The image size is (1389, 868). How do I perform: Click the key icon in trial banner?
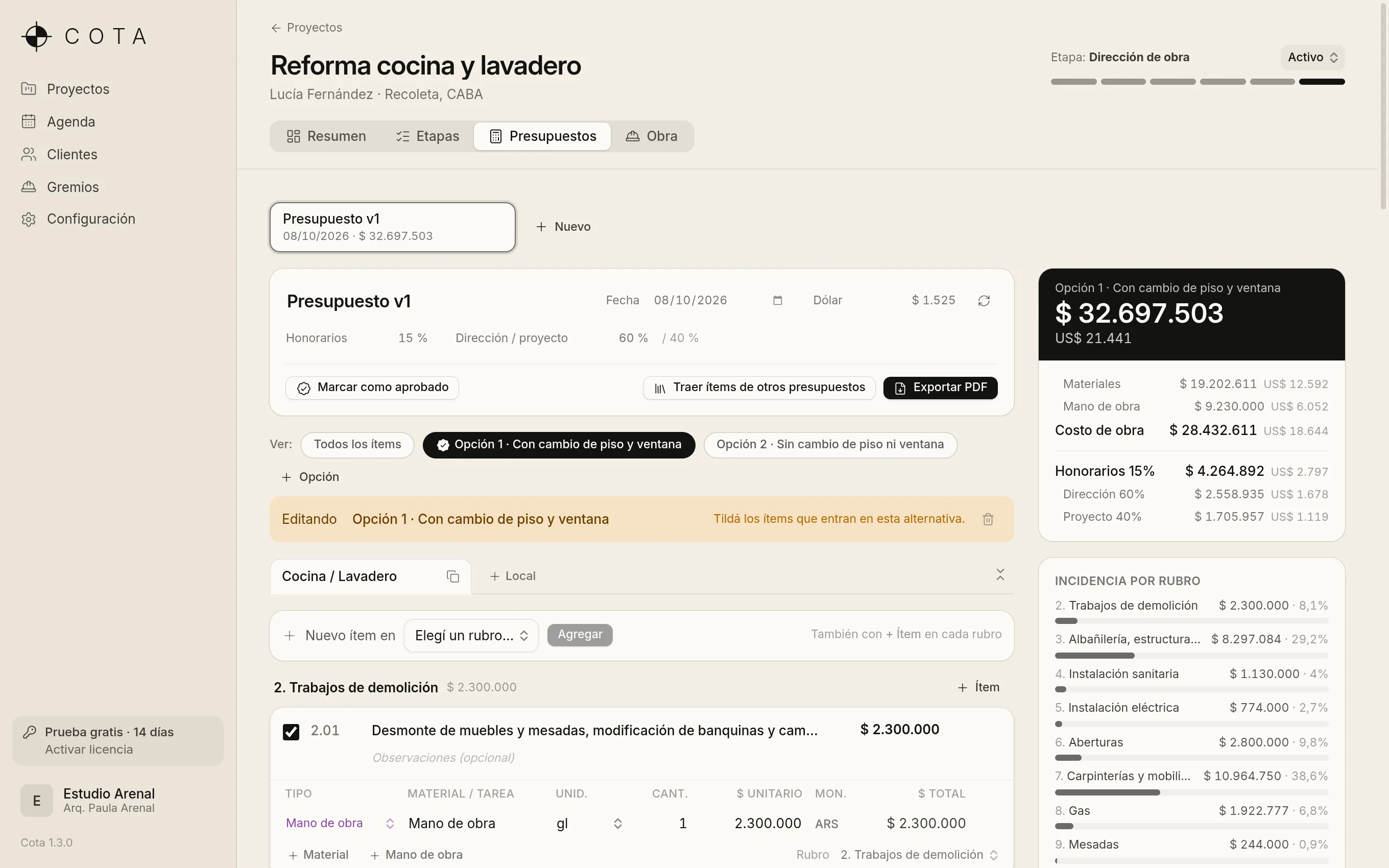pos(29,732)
